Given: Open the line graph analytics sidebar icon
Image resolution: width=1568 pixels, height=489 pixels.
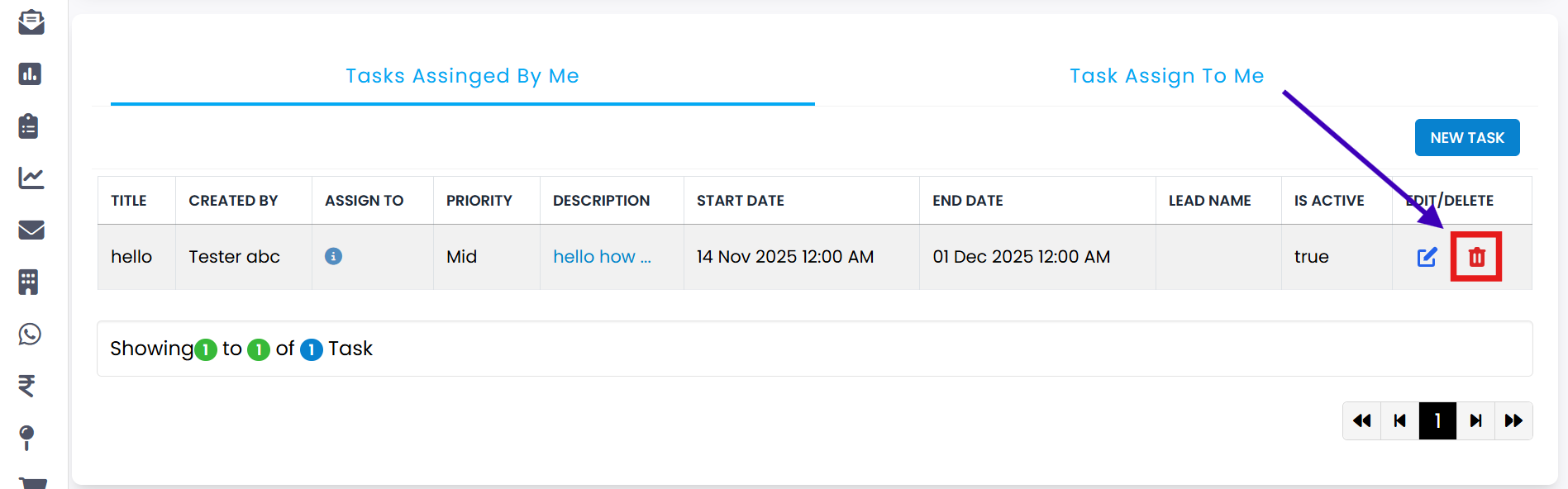Looking at the screenshot, I should pos(31,178).
